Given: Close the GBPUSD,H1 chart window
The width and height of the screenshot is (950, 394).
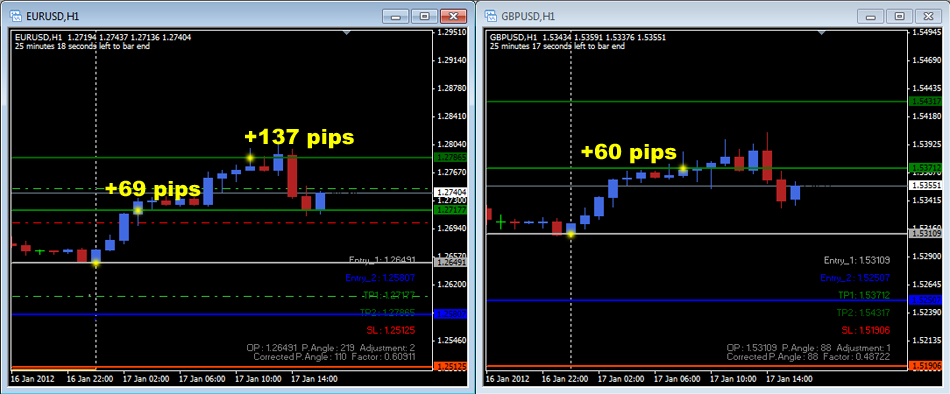Looking at the screenshot, I should click(928, 16).
